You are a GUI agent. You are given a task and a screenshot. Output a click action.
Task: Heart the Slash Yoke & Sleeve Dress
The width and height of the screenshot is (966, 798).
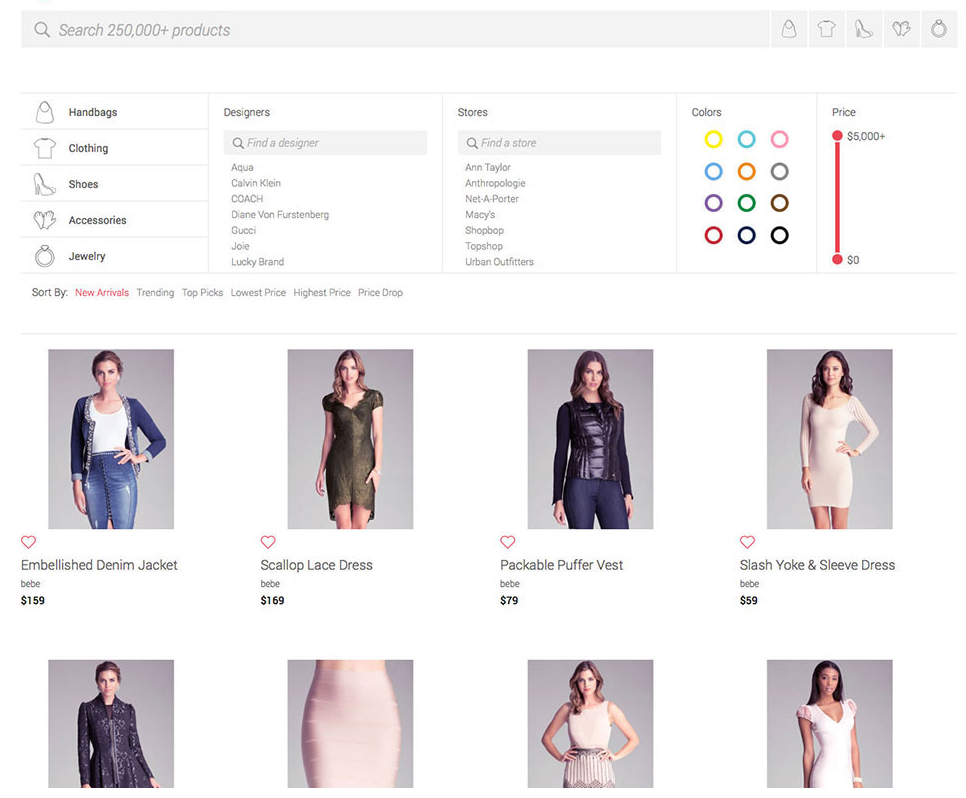pos(747,542)
